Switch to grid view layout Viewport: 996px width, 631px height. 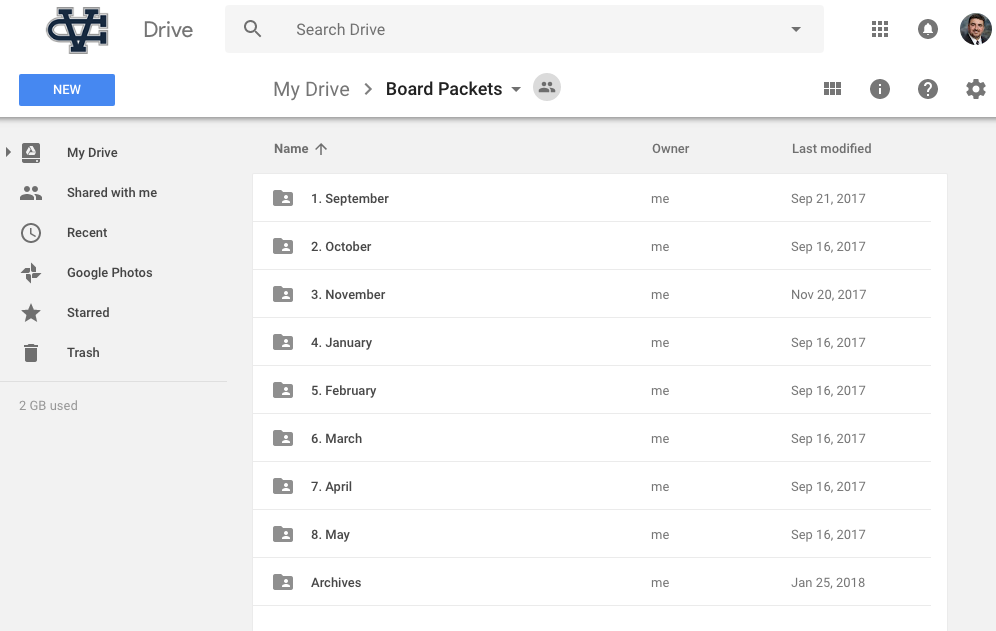[832, 89]
